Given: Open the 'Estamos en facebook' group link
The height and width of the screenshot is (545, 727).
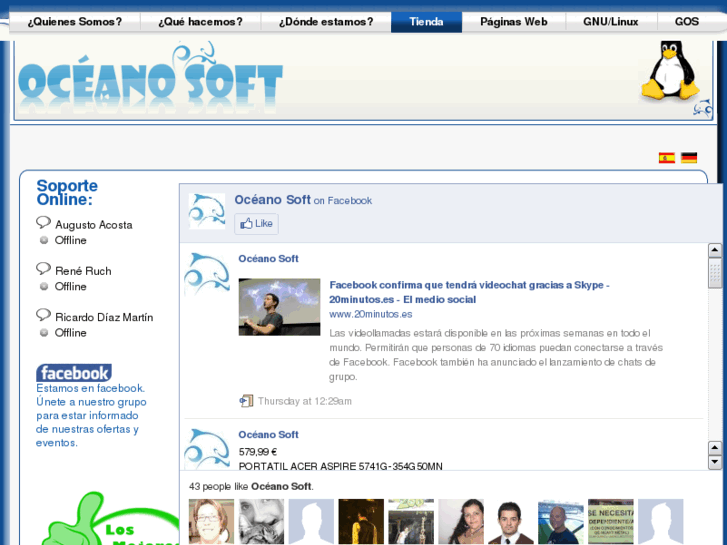Looking at the screenshot, I should coord(91,415).
